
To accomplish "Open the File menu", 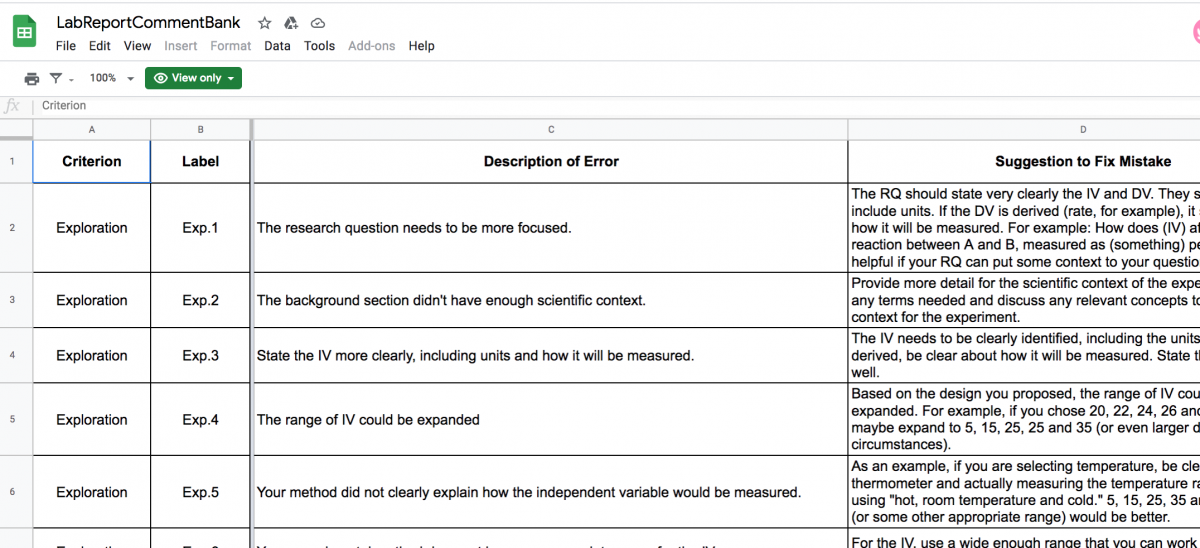I will pos(66,46).
